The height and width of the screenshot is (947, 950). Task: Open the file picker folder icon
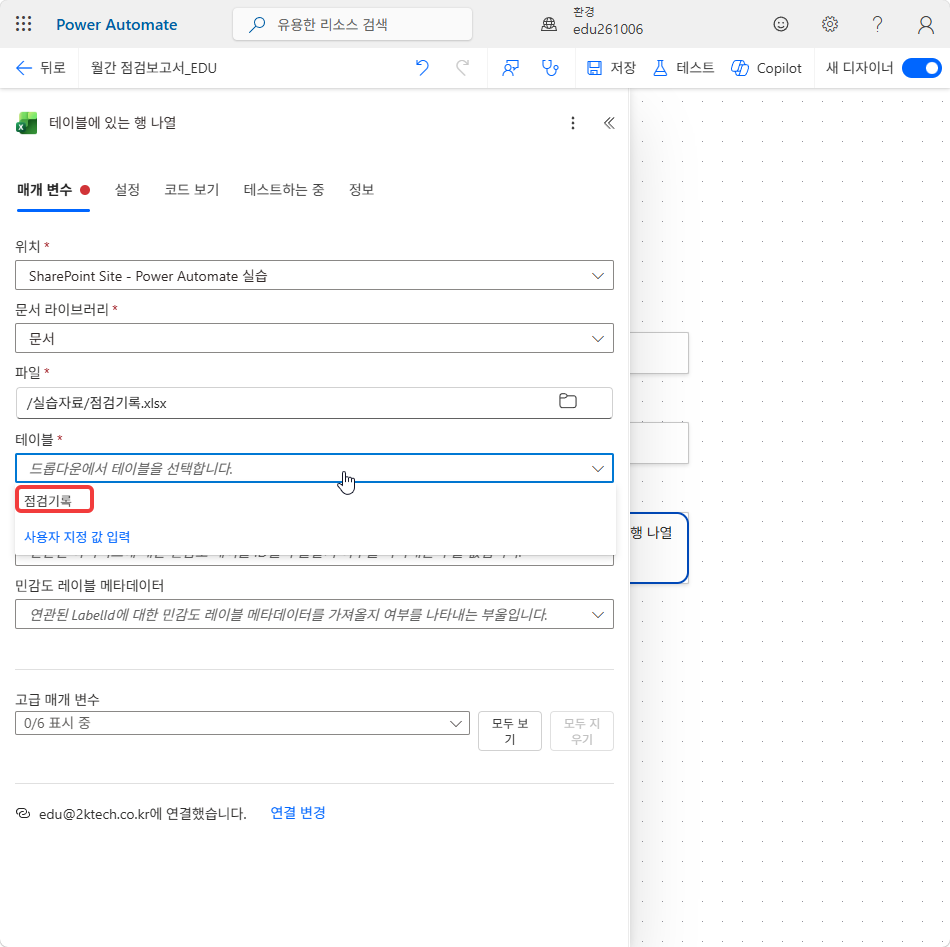tap(568, 401)
